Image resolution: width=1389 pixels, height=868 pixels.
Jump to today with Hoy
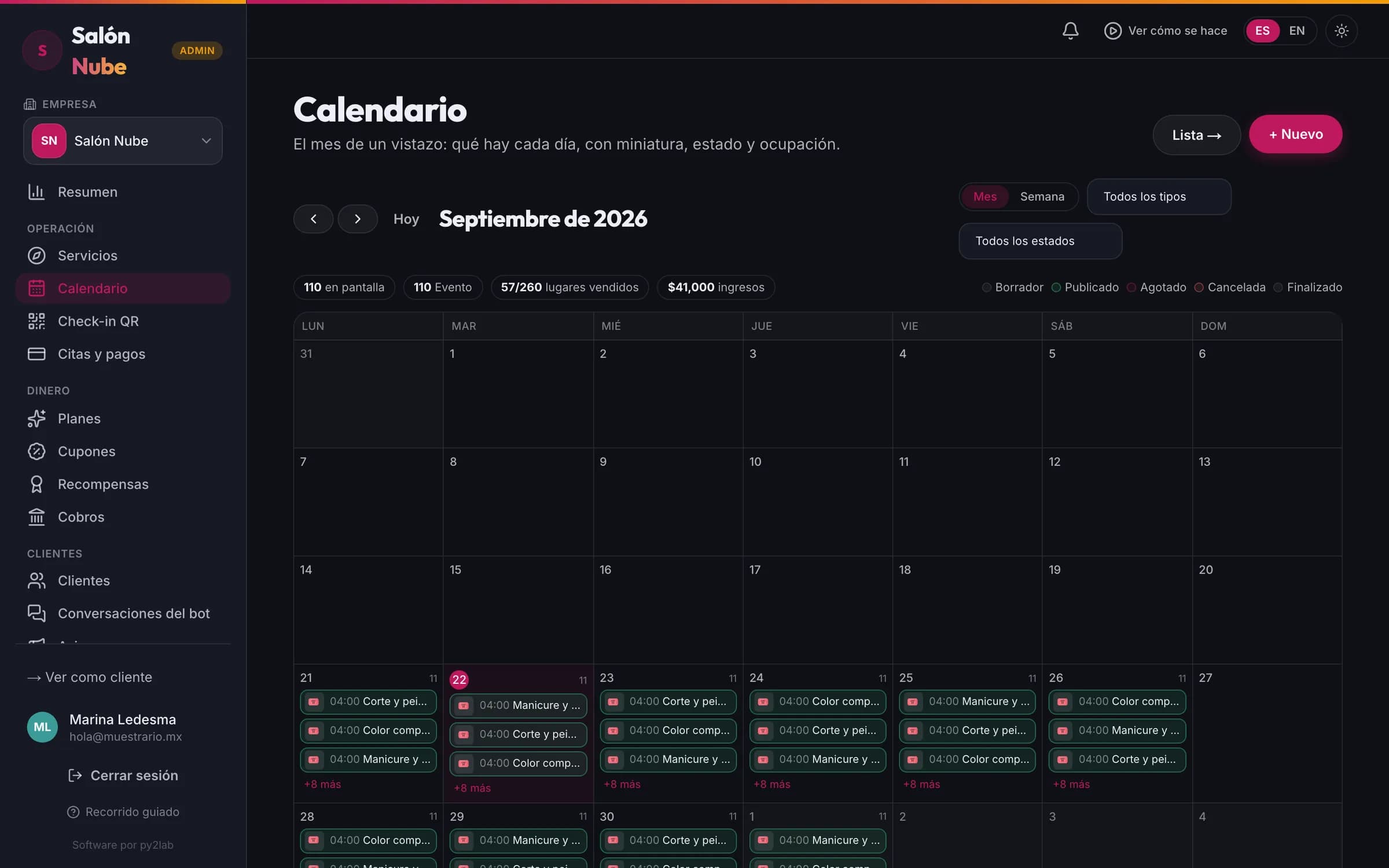406,219
